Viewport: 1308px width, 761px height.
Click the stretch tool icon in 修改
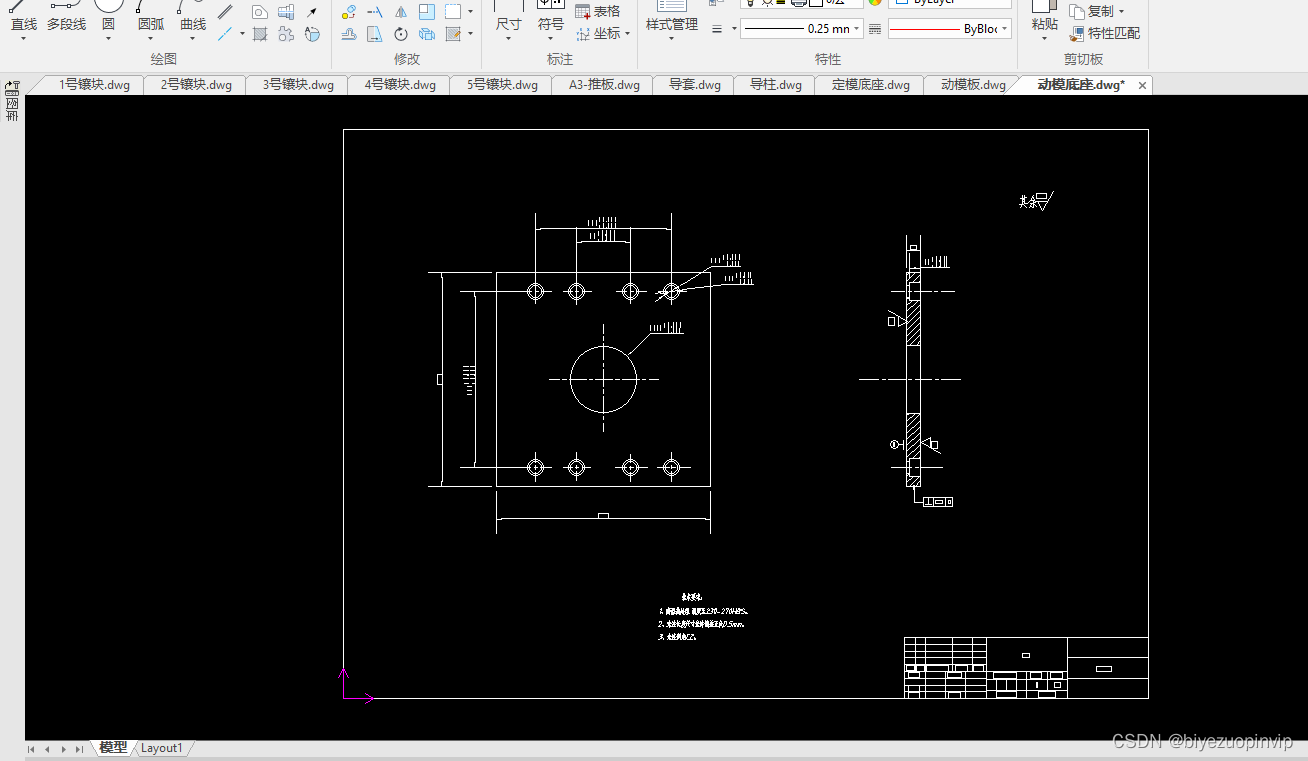pos(374,34)
